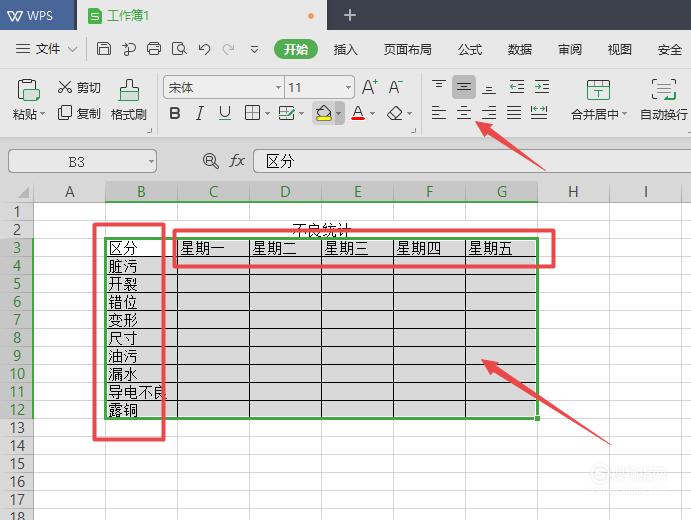
Task: Cut the selected cells with 剪切
Action: [x=79, y=87]
